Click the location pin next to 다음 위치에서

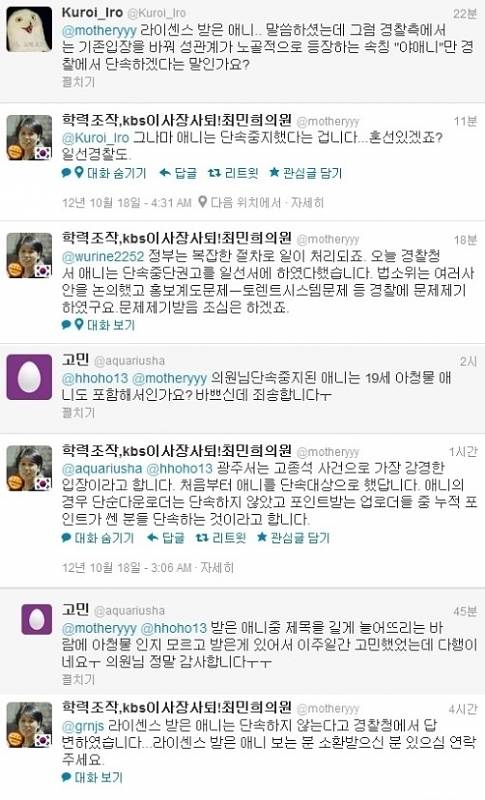(x=202, y=202)
